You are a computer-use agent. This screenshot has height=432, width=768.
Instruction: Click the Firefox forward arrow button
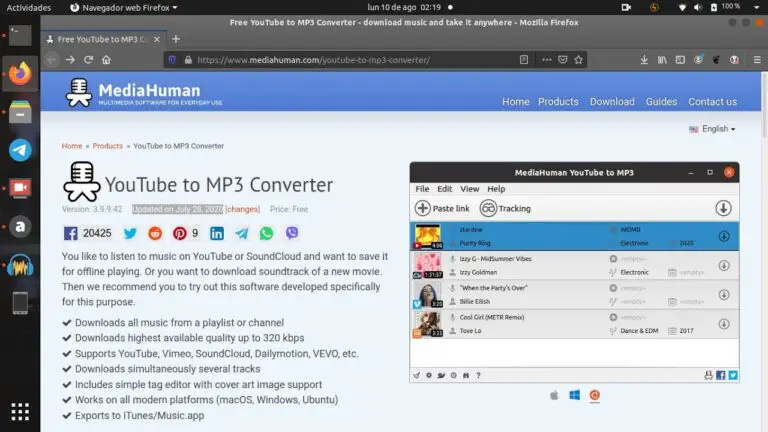70,60
